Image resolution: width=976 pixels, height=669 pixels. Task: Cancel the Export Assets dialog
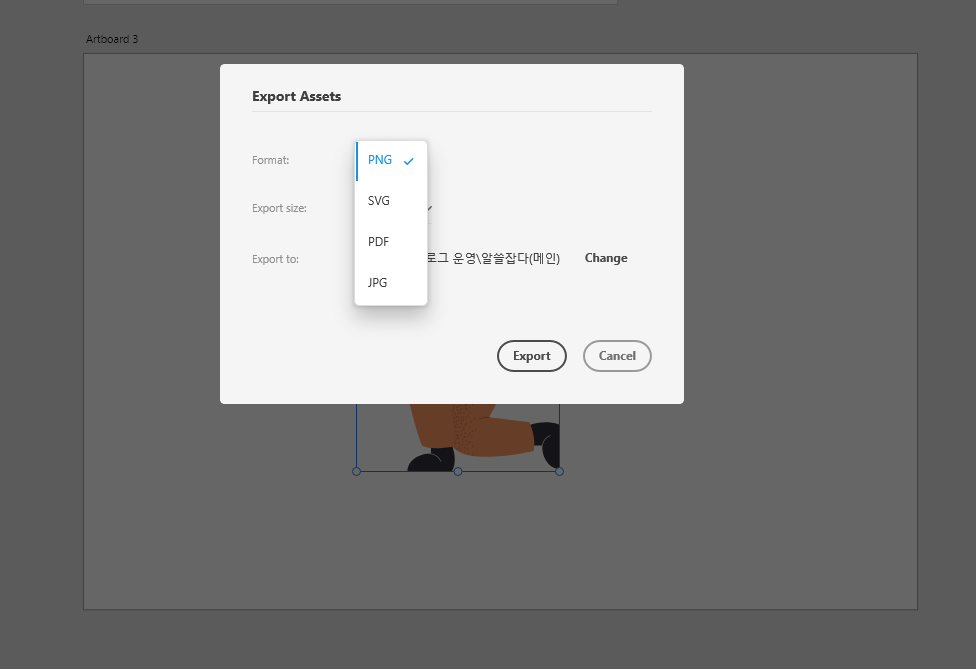coord(617,356)
